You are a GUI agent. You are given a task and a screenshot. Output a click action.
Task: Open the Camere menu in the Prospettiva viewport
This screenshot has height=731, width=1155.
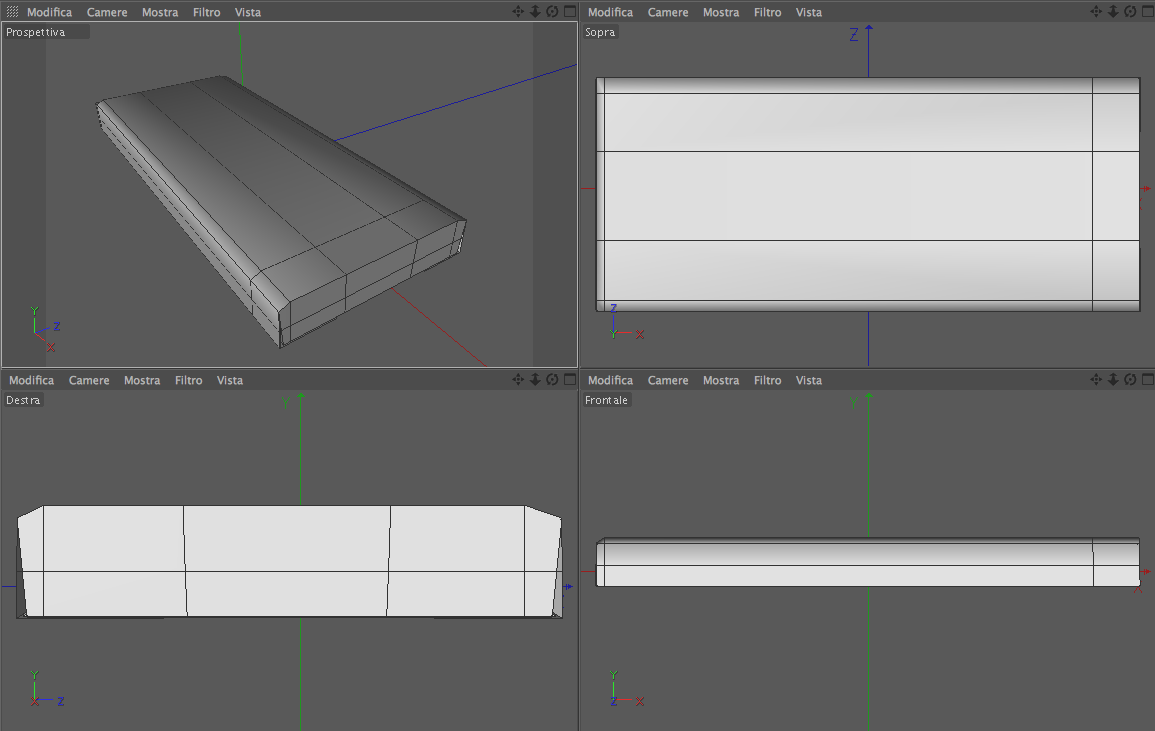pyautogui.click(x=107, y=13)
